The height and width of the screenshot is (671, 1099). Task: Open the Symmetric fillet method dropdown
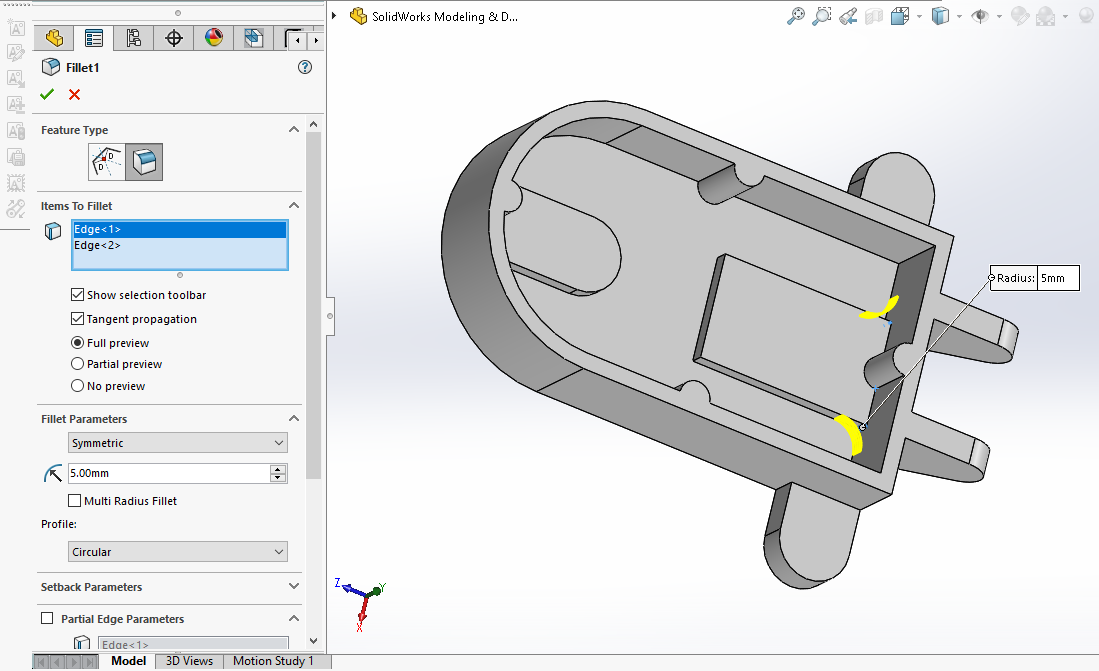coord(178,443)
